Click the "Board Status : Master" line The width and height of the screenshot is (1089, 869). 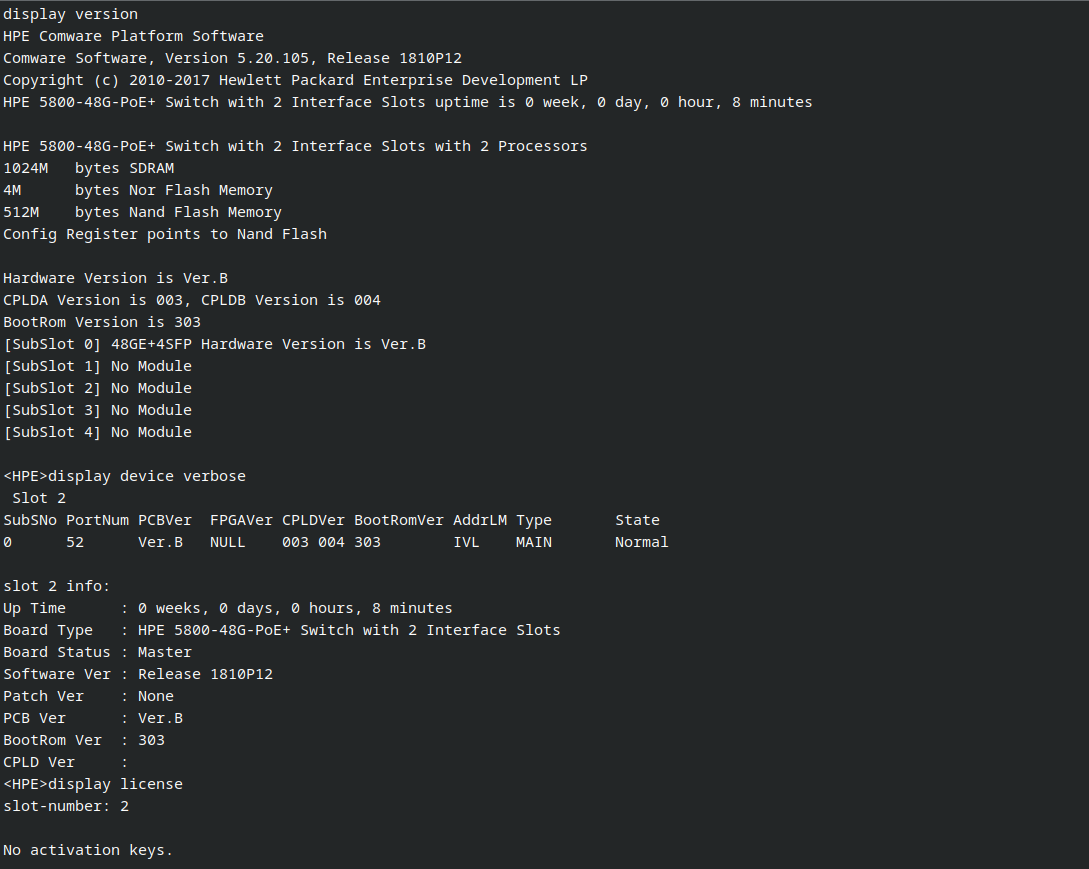click(x=97, y=652)
